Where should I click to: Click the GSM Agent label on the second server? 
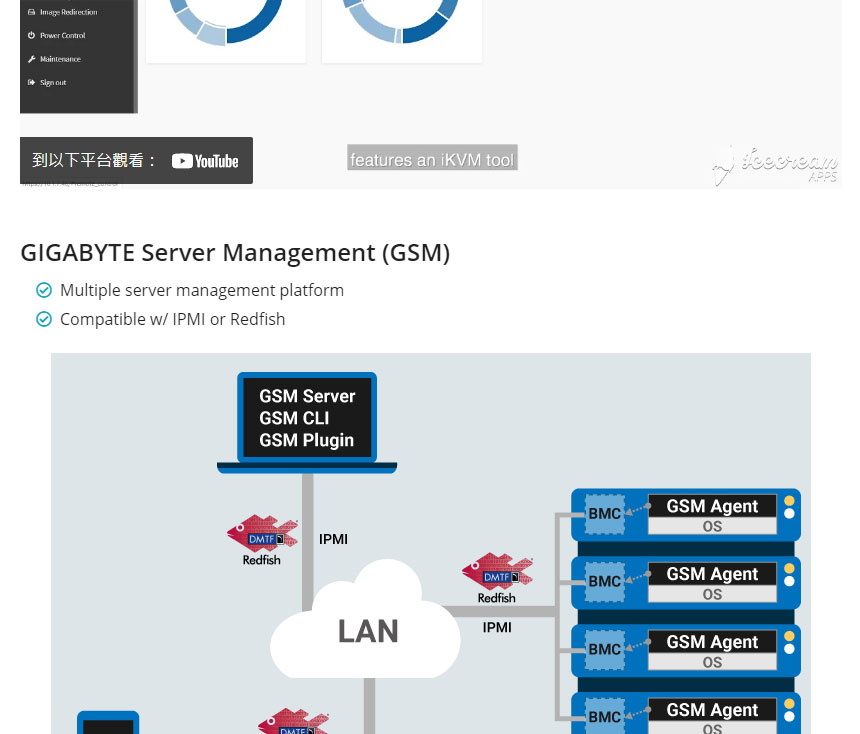[x=712, y=574]
